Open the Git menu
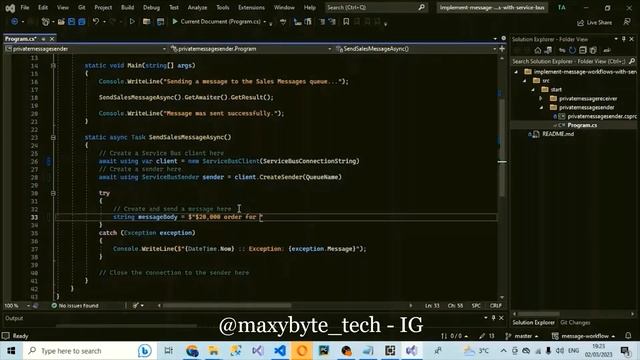Screen dimensions: 640x360 [x=82, y=7]
